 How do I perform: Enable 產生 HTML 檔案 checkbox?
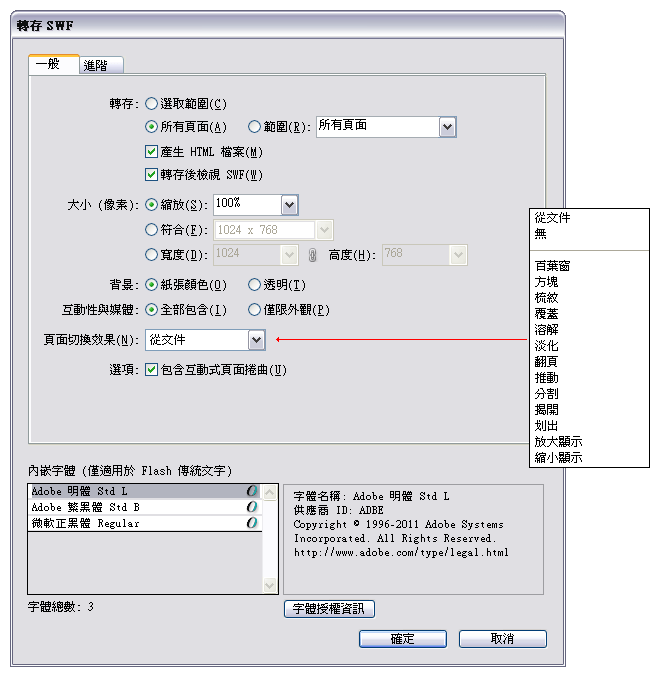(x=151, y=152)
